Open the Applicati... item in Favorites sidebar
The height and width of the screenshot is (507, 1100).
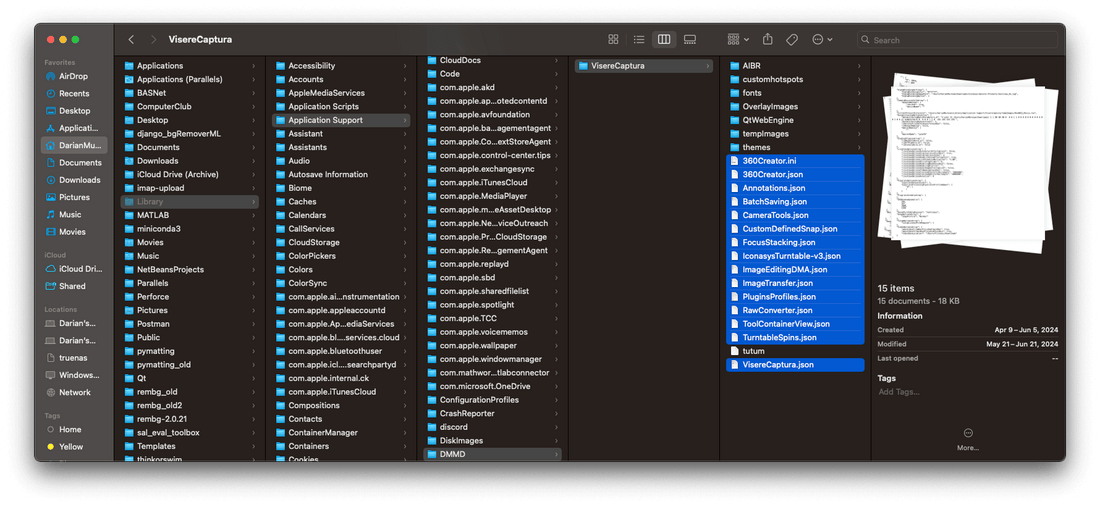tap(74, 128)
